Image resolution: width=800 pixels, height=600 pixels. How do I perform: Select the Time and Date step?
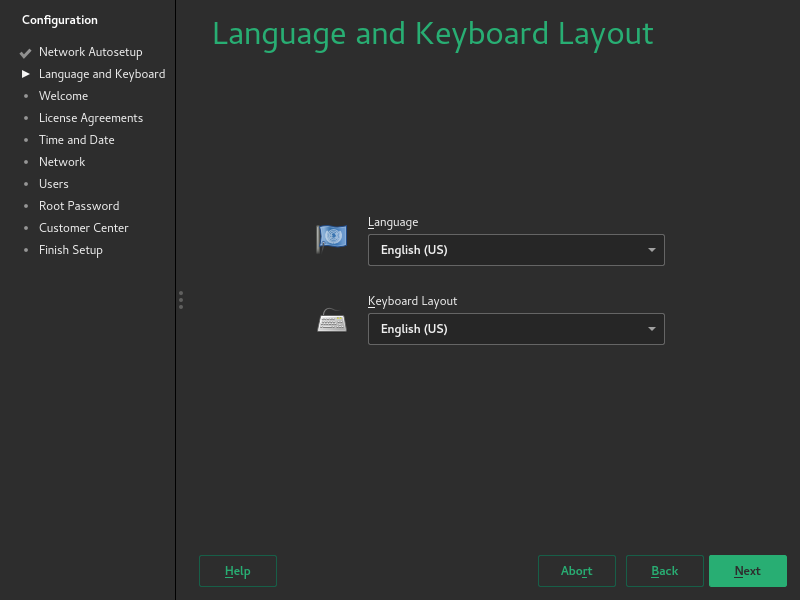[x=76, y=139]
